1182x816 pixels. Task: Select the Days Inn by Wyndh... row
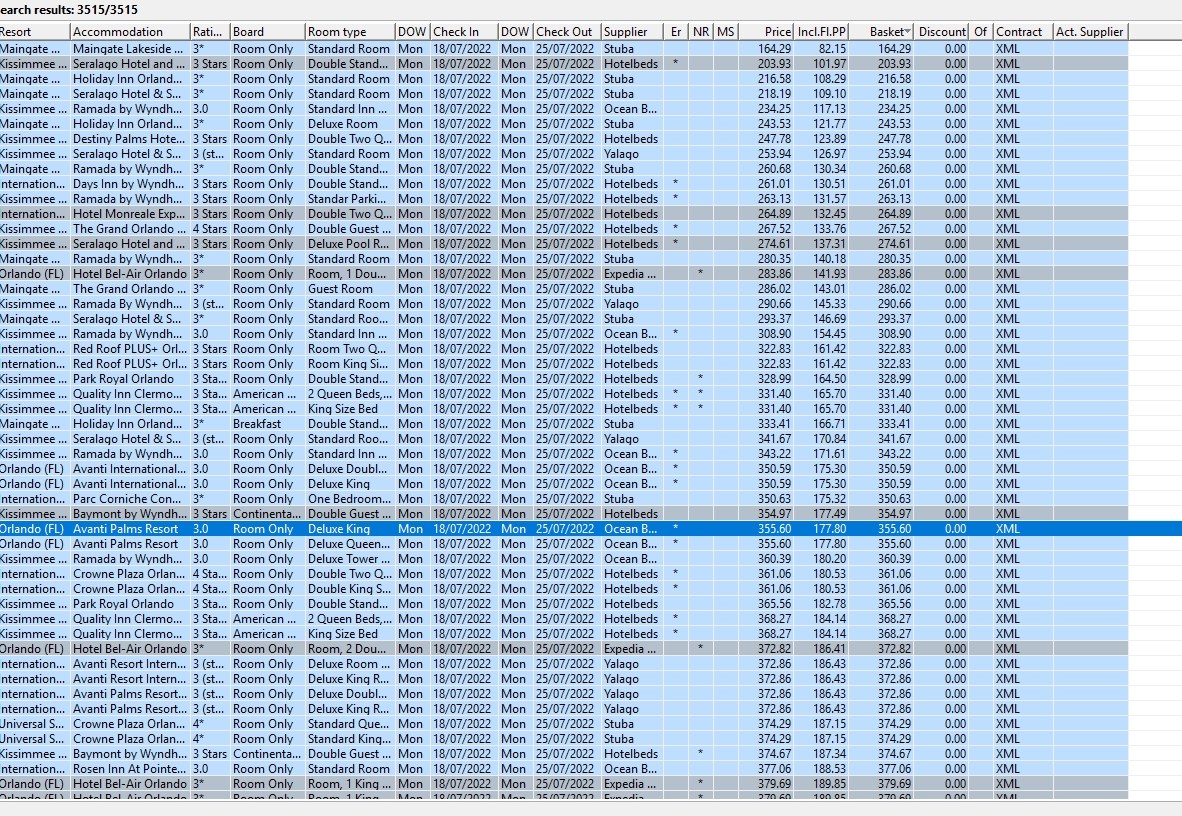tap(564, 184)
